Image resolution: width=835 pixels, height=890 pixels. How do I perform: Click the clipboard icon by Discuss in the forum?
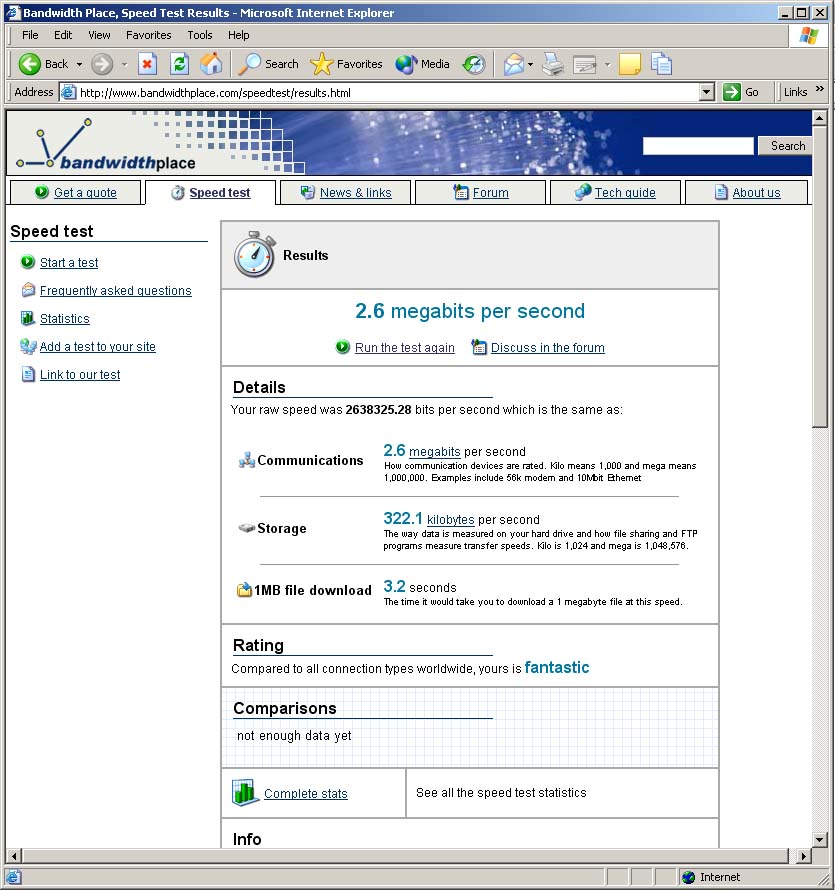479,346
